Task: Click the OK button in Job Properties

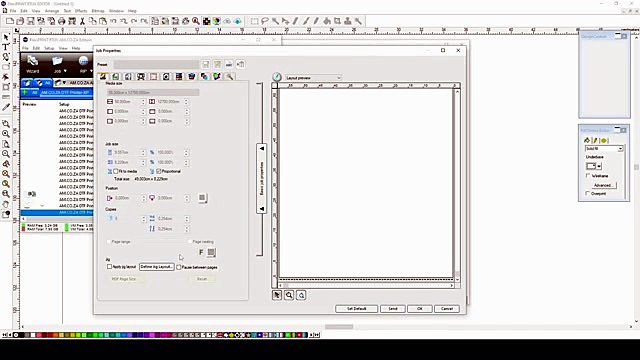Action: [x=420, y=309]
